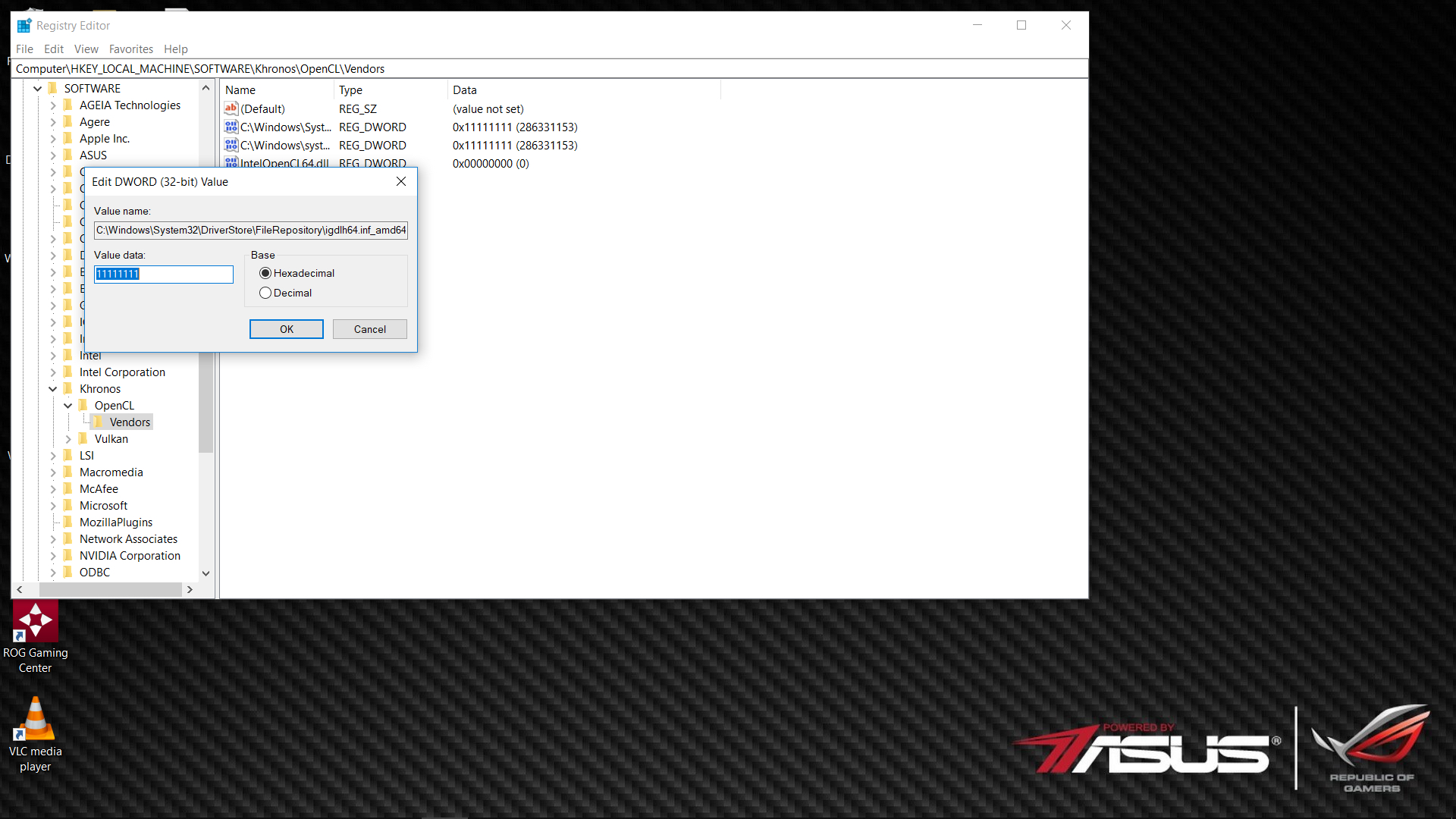
Task: Open the Favorites menu
Action: 131,49
